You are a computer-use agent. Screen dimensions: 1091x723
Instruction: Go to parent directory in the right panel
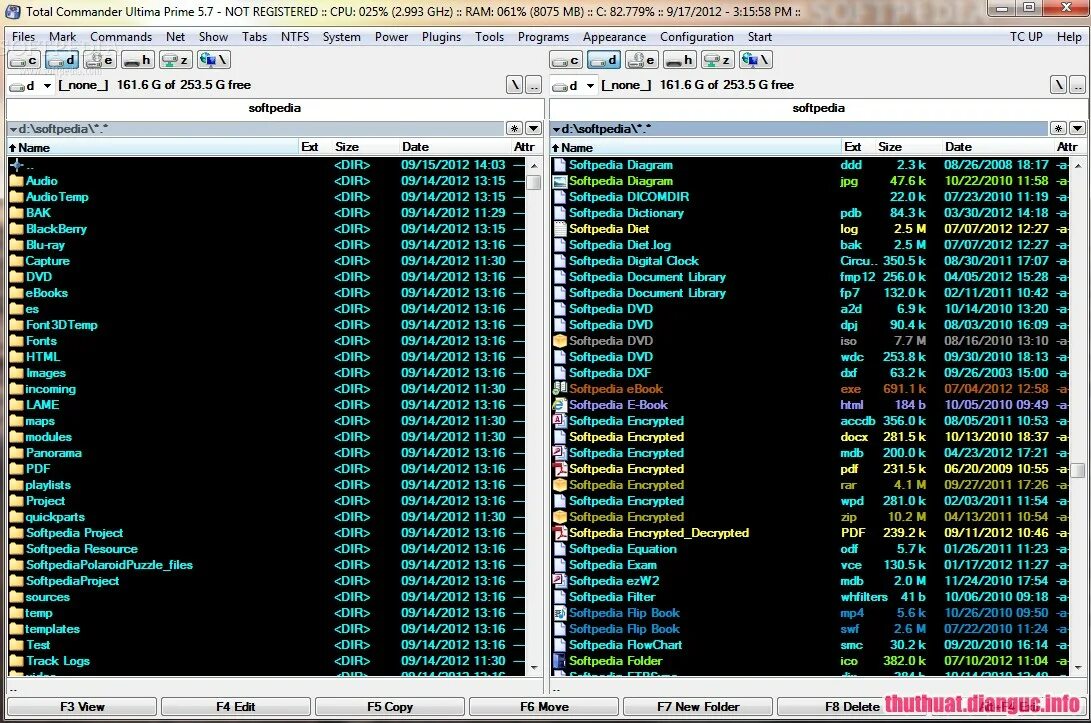click(1076, 85)
